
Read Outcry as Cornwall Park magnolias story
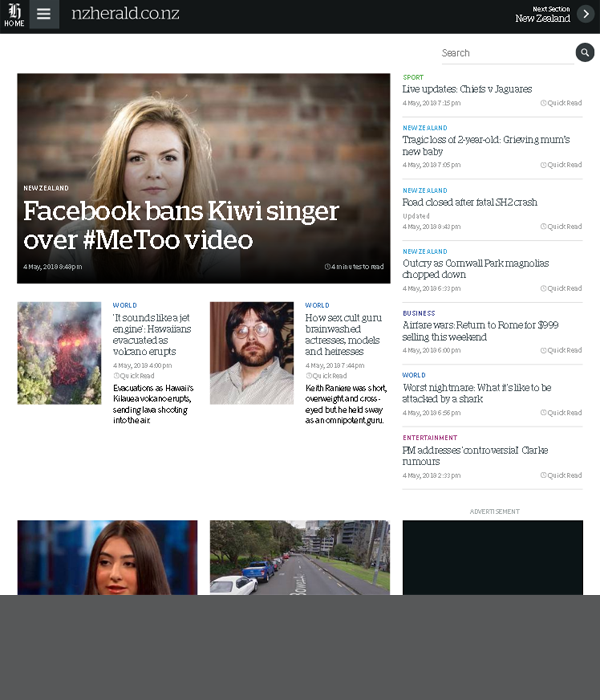click(x=475, y=269)
